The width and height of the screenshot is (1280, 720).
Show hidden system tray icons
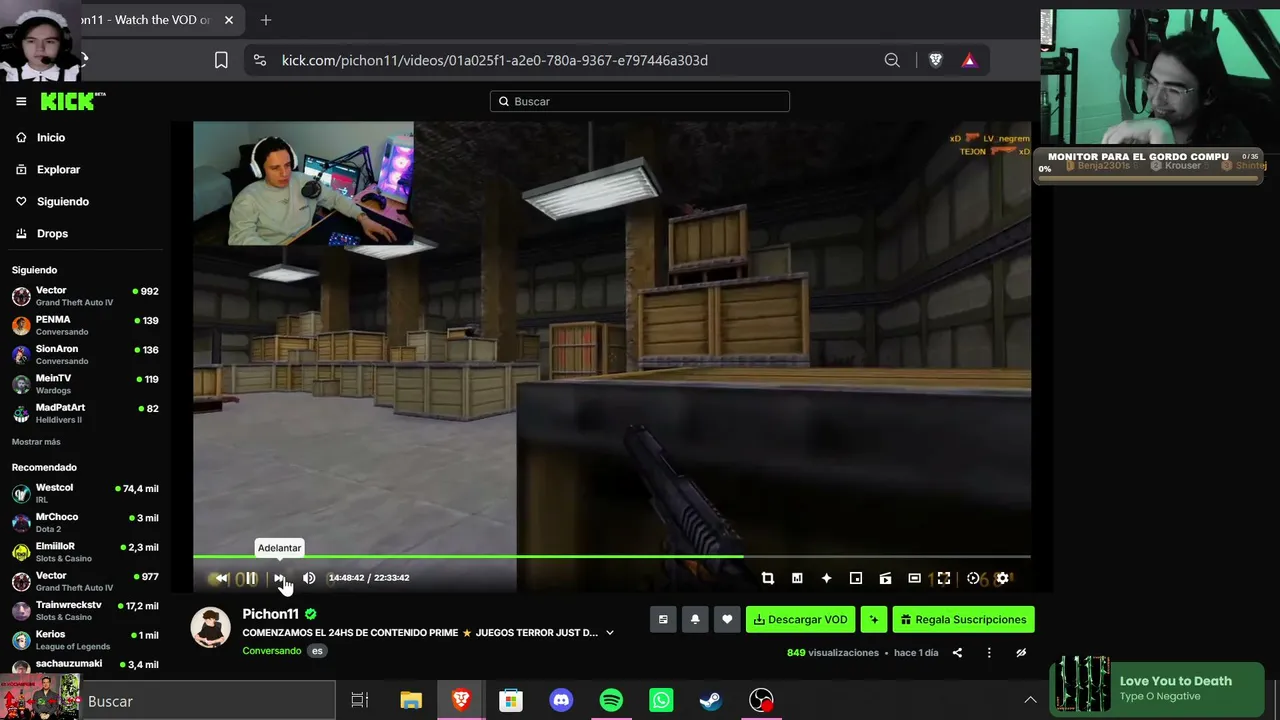[x=1030, y=700]
